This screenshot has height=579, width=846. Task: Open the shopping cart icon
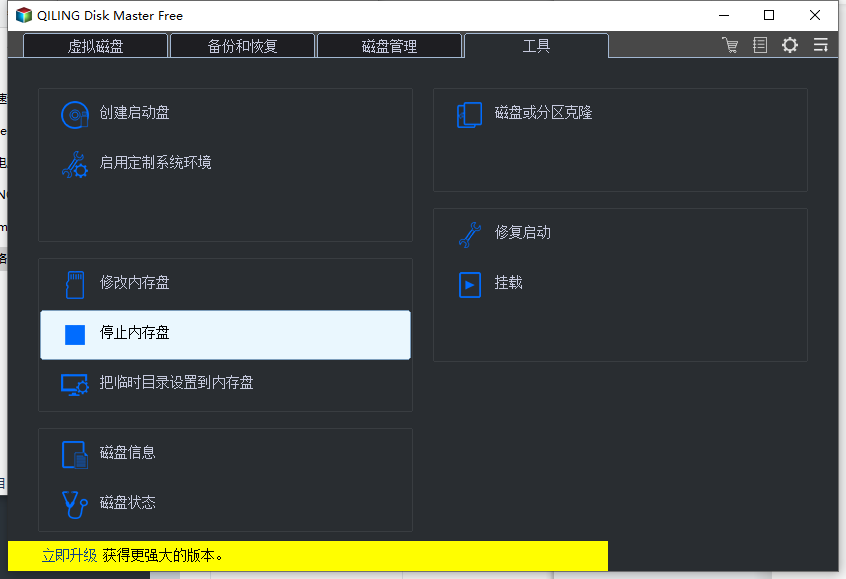[x=730, y=45]
